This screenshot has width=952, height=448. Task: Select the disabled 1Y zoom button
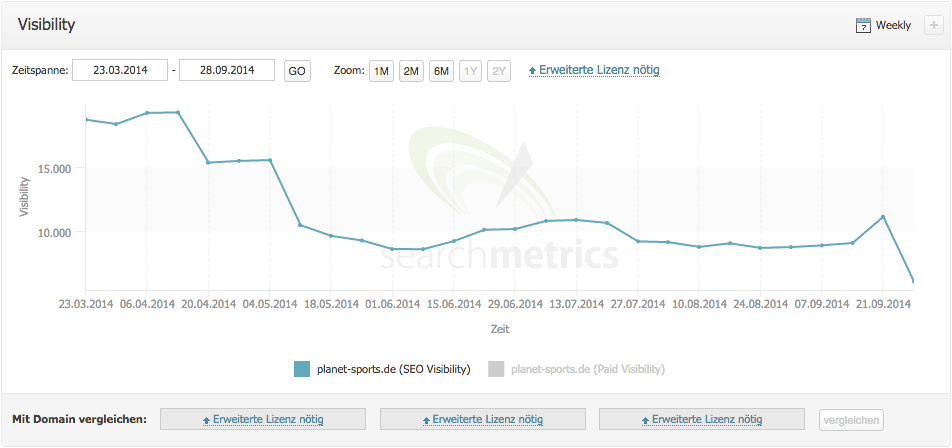coord(471,71)
